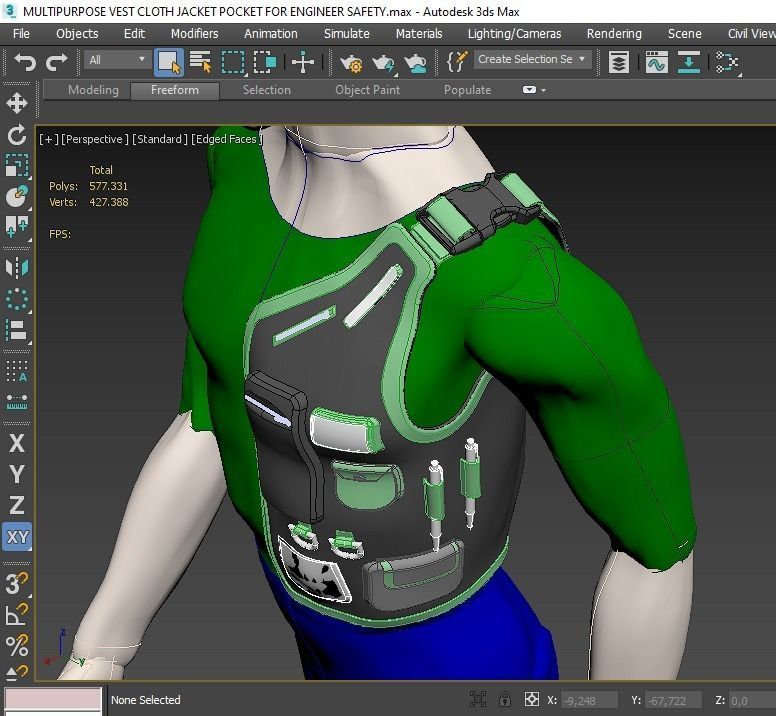Toggle the 3D Snaps button

tap(17, 583)
